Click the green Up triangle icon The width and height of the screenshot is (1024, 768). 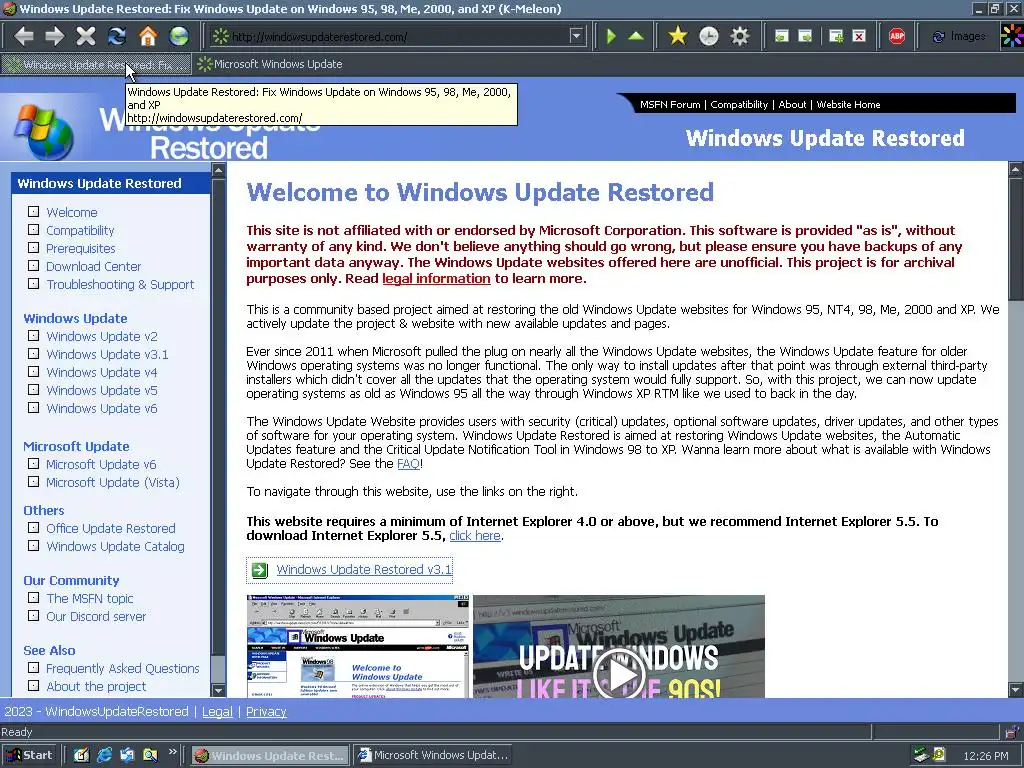click(636, 36)
